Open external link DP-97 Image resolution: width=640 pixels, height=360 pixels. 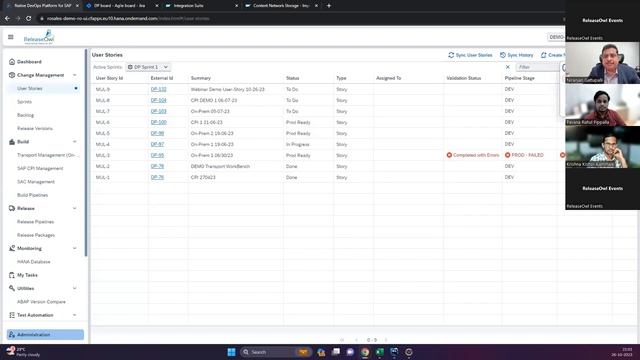click(x=157, y=144)
